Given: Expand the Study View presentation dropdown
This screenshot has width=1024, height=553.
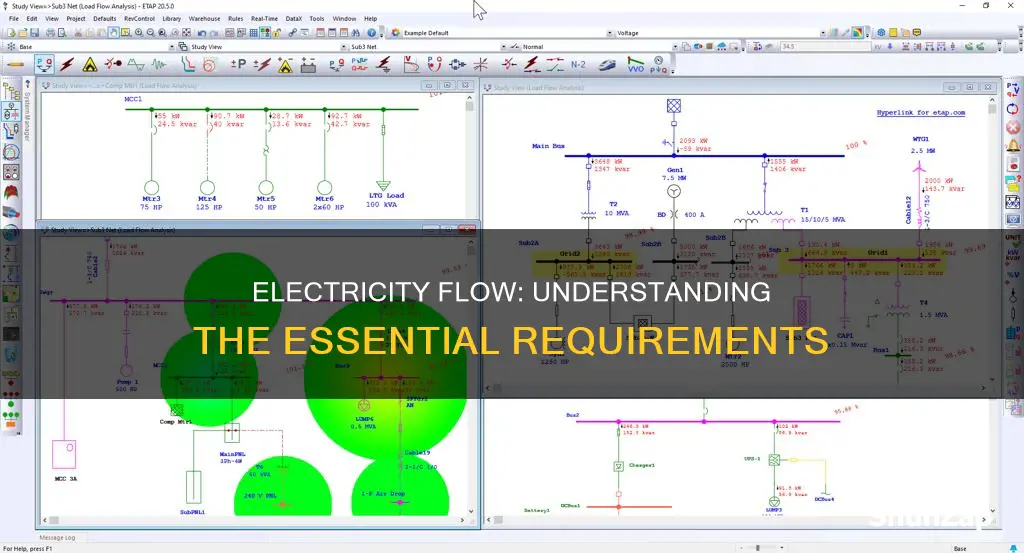Looking at the screenshot, I should click(344, 47).
